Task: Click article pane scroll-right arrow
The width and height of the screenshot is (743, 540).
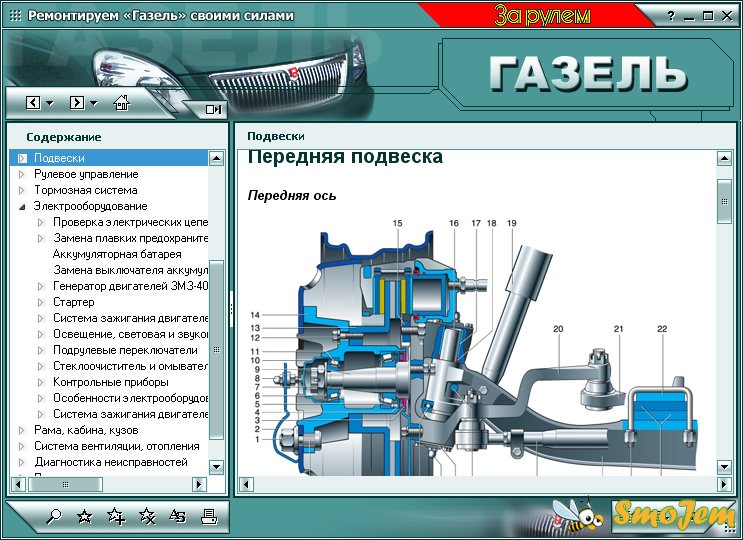Action: 725,485
